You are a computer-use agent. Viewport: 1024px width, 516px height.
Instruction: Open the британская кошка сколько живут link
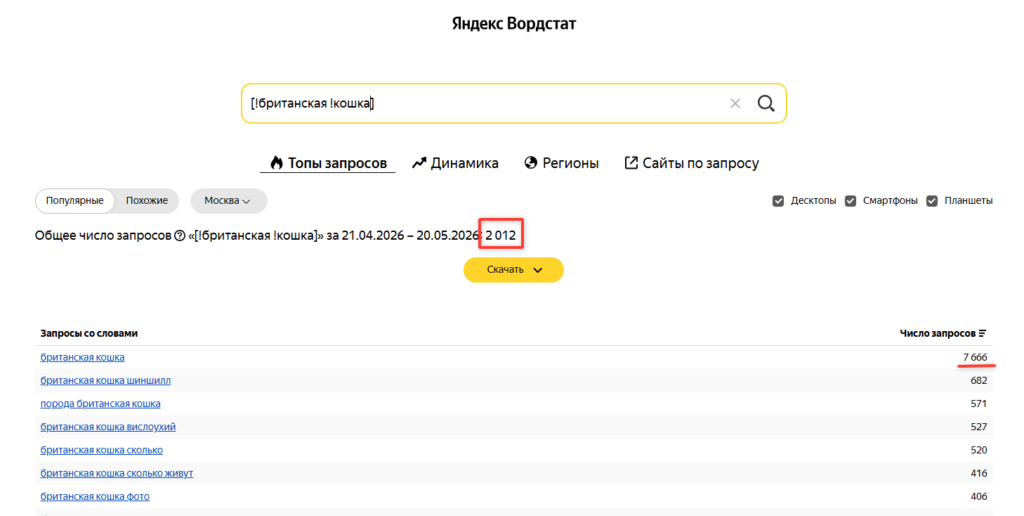tap(116, 473)
